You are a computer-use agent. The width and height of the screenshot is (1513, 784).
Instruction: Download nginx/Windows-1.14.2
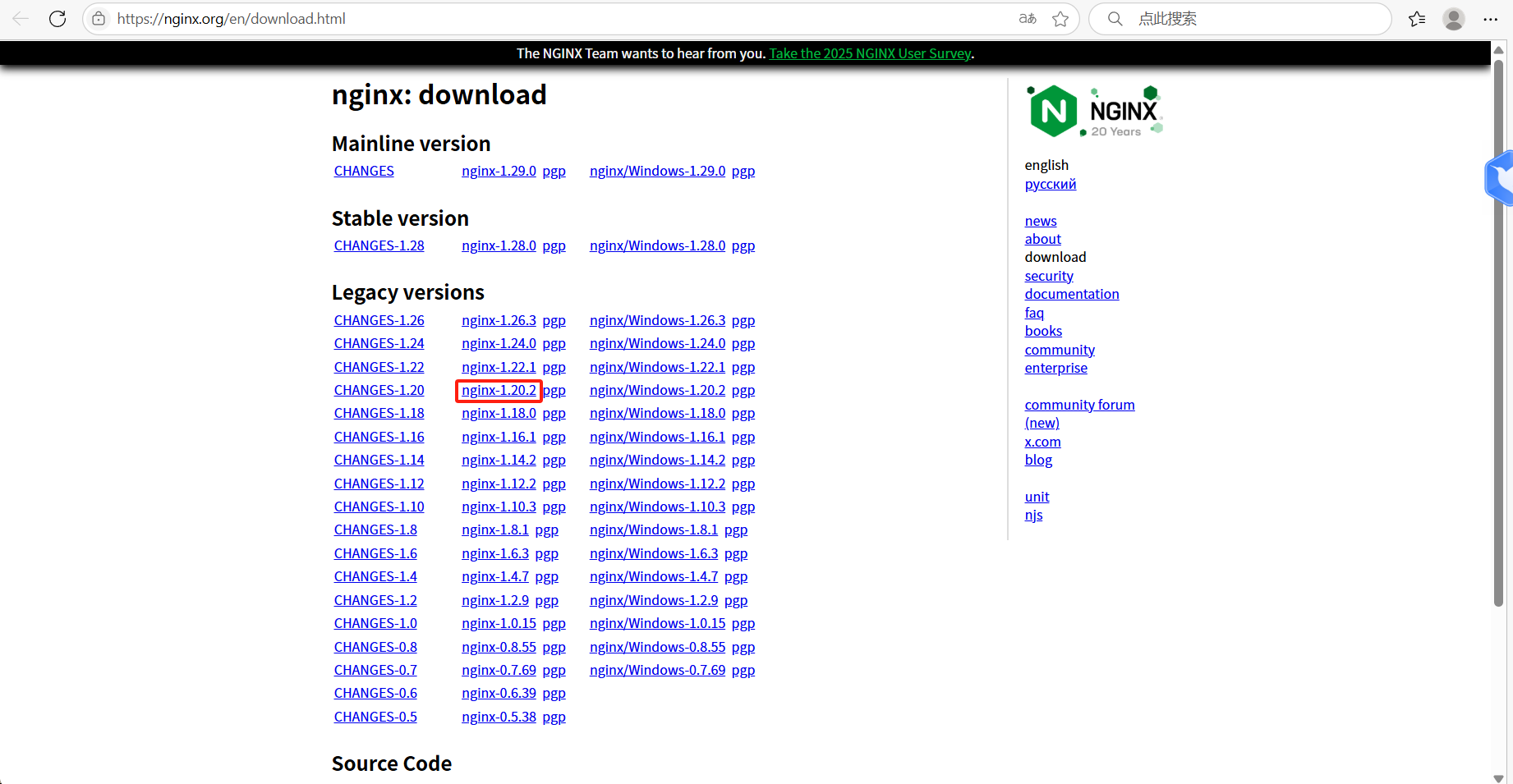[x=657, y=460]
